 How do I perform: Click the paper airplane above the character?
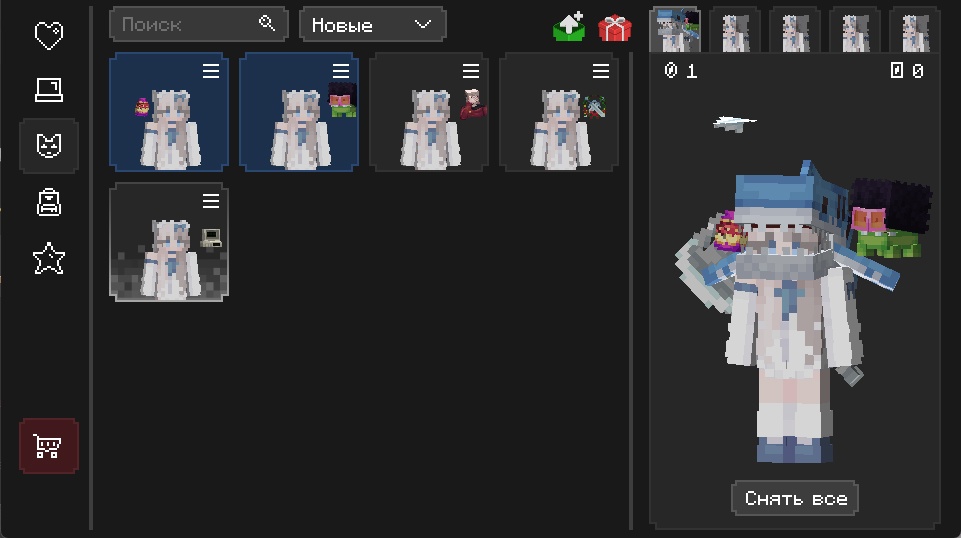(x=735, y=123)
